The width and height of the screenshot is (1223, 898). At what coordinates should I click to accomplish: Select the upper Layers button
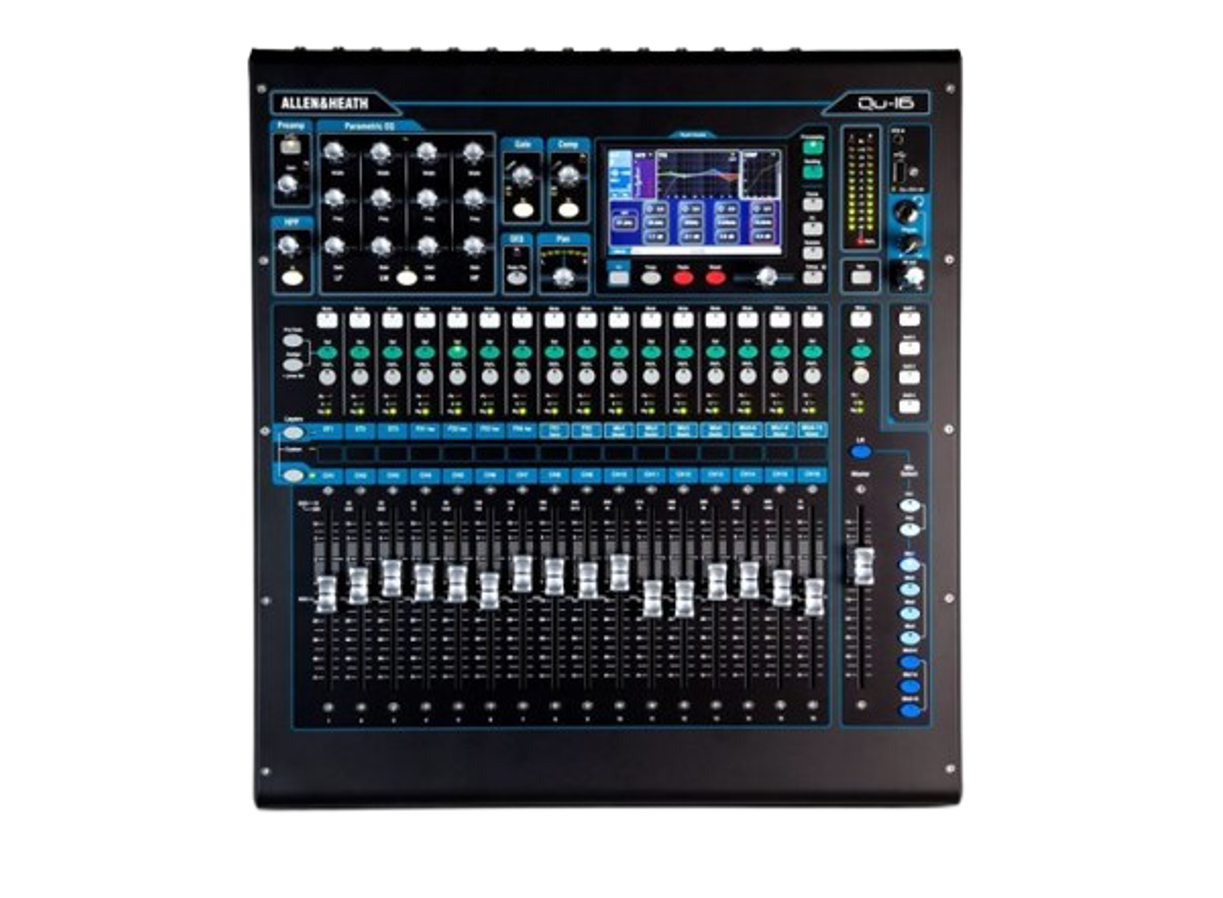(x=293, y=433)
